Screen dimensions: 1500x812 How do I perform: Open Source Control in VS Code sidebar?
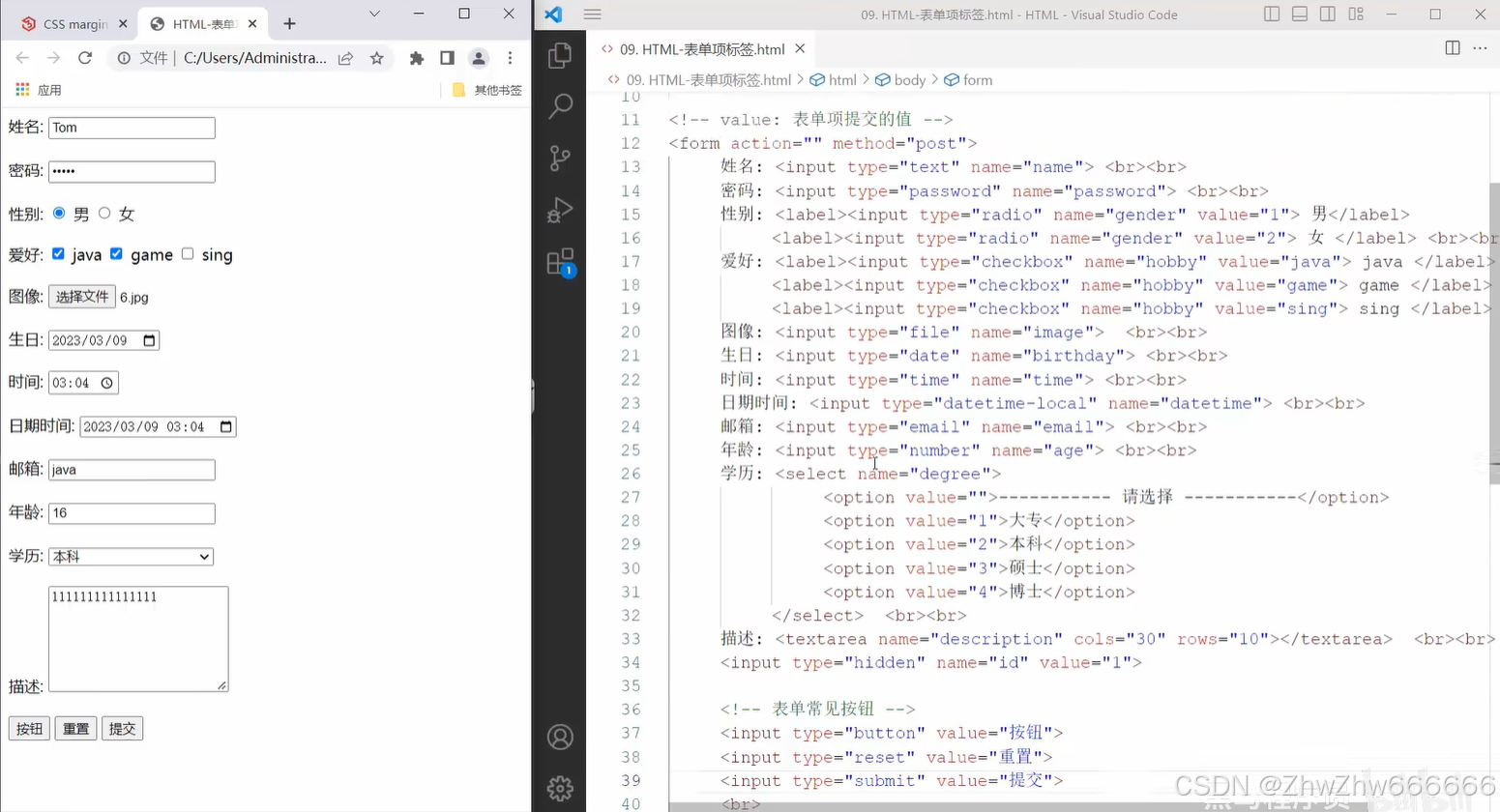[x=561, y=159]
